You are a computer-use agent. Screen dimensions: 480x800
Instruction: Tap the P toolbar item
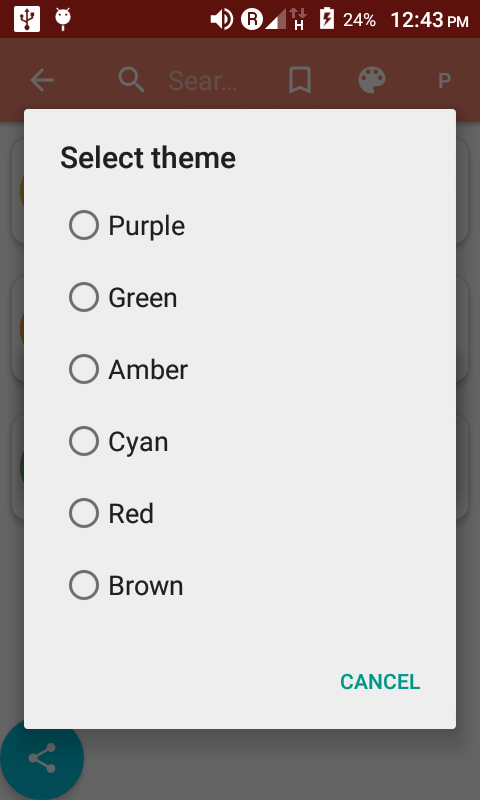pyautogui.click(x=444, y=81)
